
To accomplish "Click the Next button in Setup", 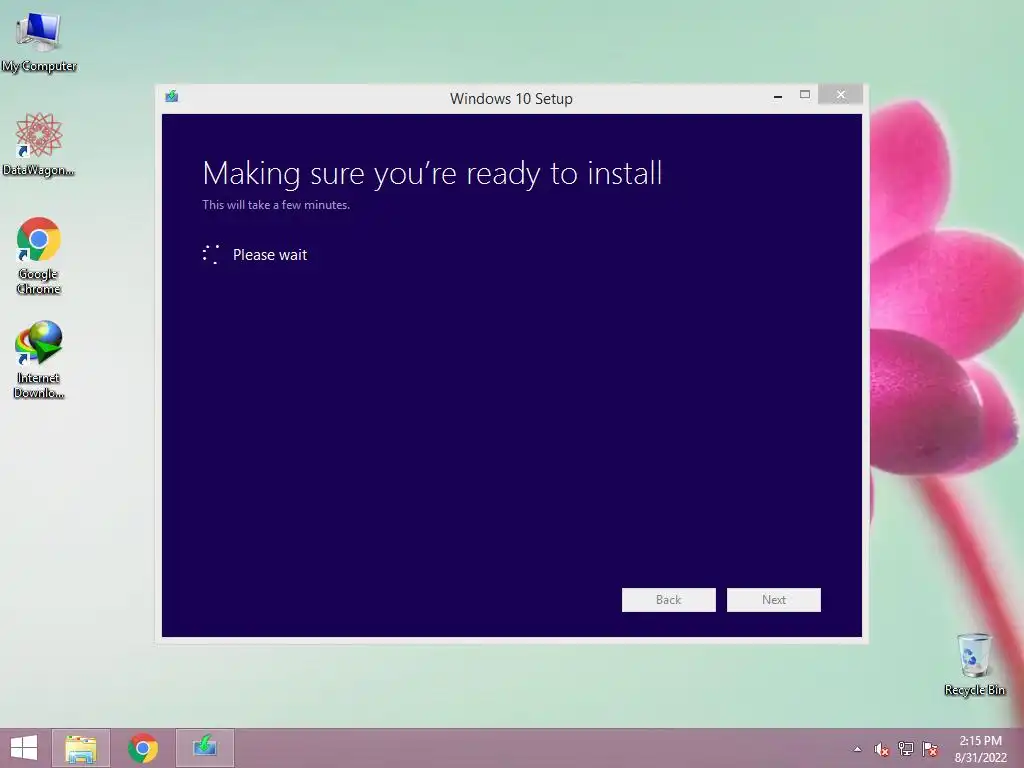I will pos(774,600).
